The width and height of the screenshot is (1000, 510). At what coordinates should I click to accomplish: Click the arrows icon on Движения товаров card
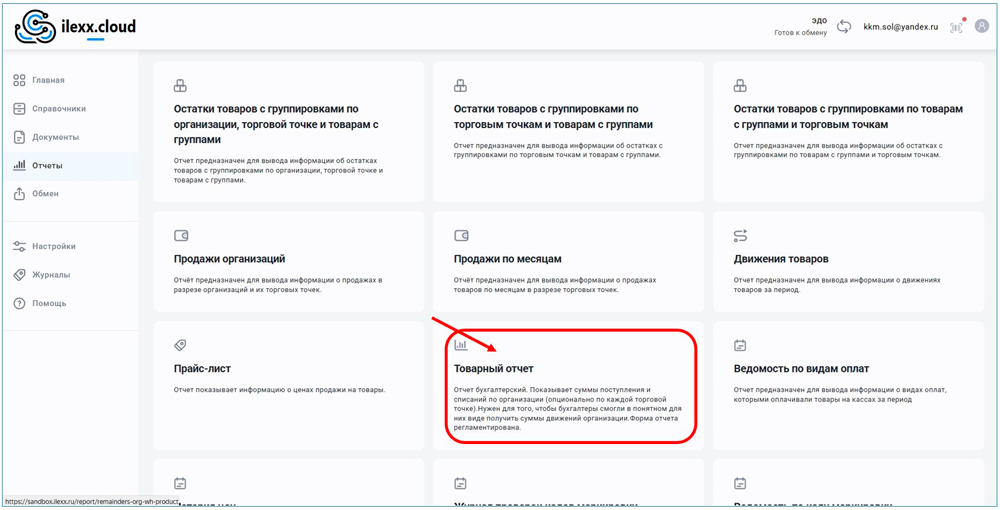point(740,236)
